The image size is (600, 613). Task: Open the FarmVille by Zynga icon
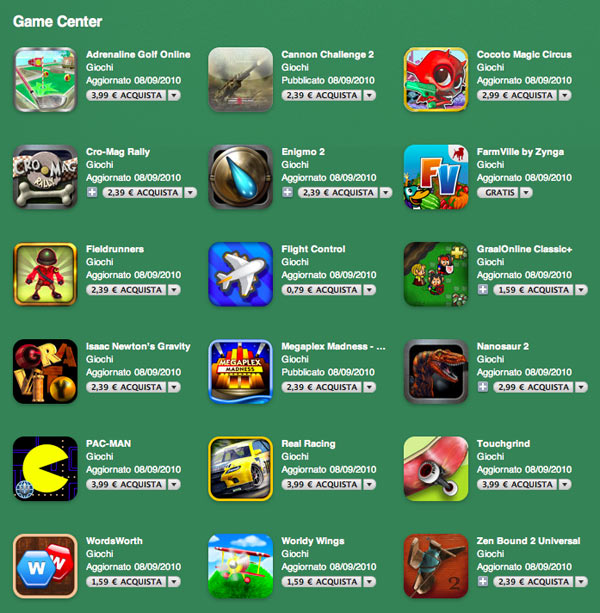tap(436, 177)
